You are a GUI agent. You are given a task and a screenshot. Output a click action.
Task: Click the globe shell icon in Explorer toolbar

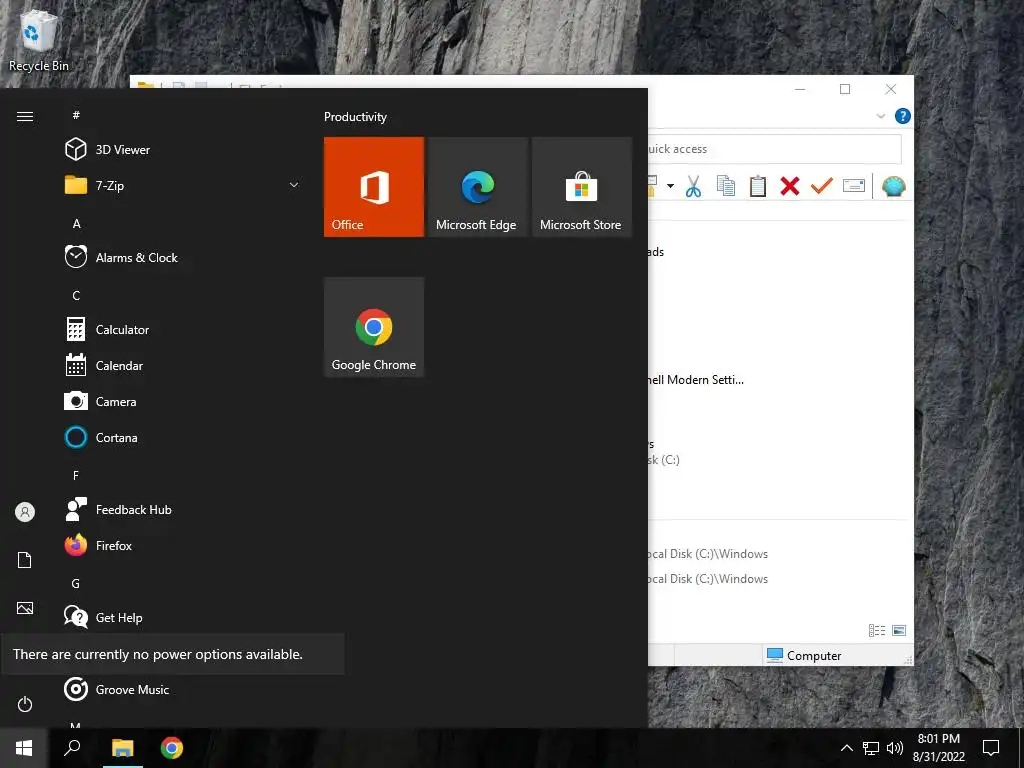pos(893,187)
